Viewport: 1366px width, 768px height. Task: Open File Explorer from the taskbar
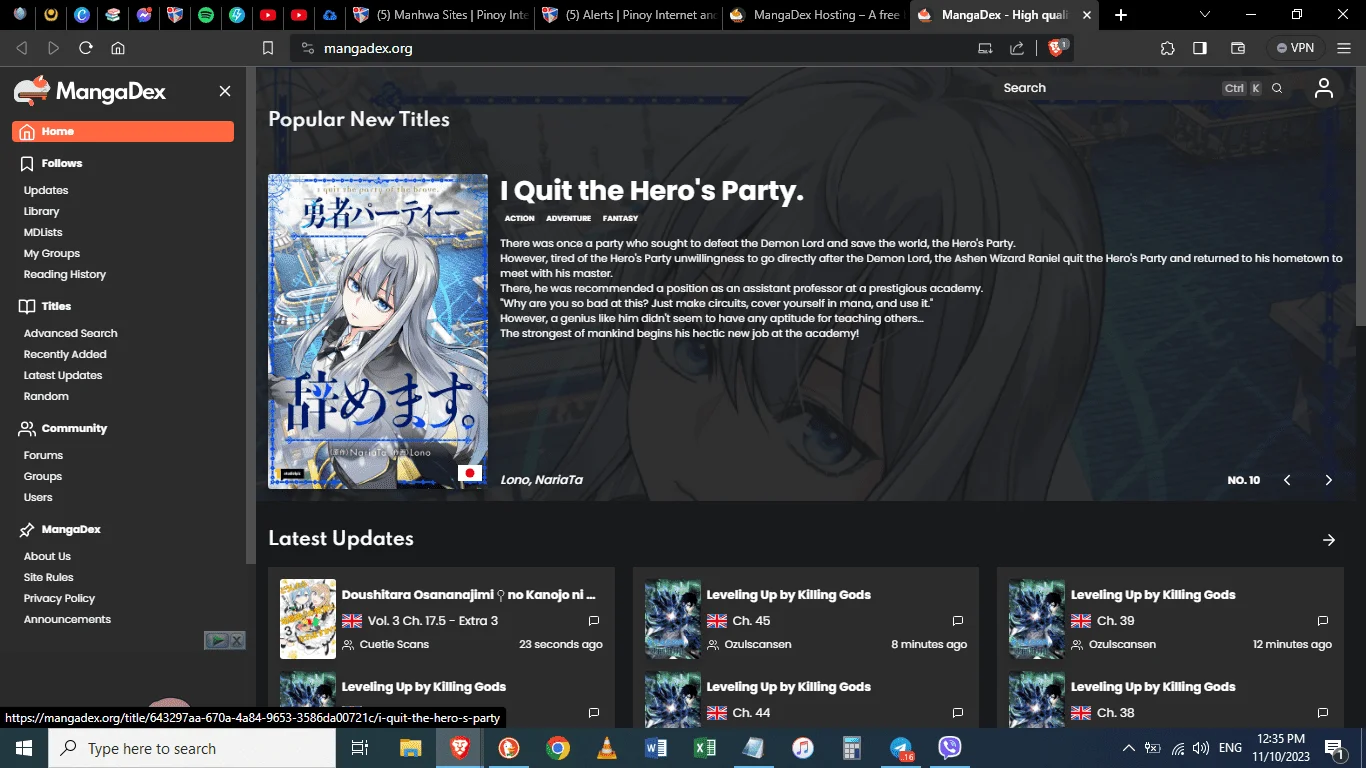[x=411, y=748]
